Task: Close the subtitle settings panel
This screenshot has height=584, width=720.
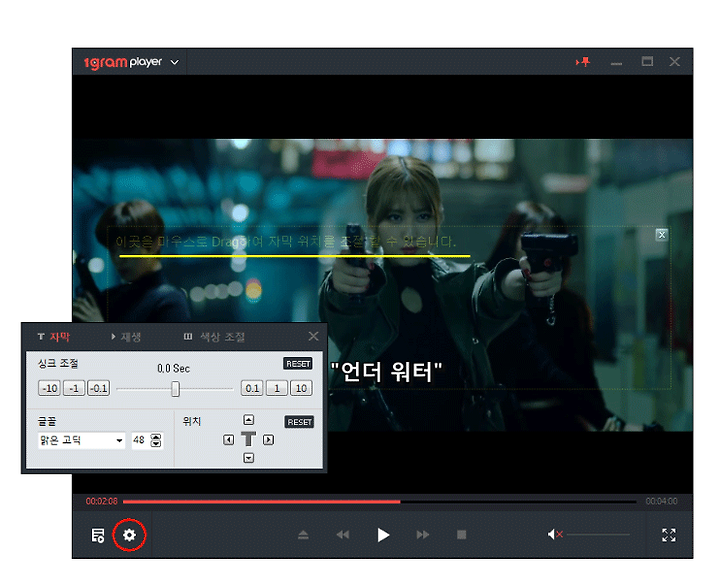Action: tap(314, 337)
